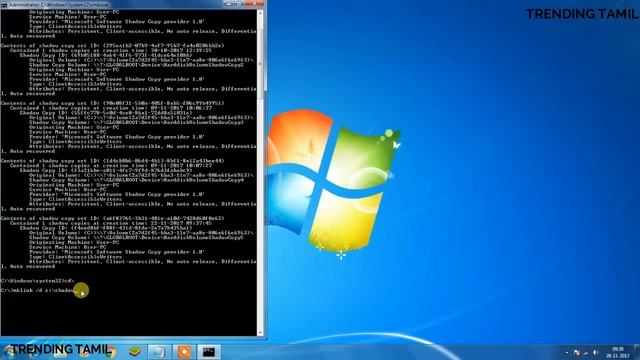Minimize the Command Prompt window
The height and width of the screenshot is (360, 640).
229,4
